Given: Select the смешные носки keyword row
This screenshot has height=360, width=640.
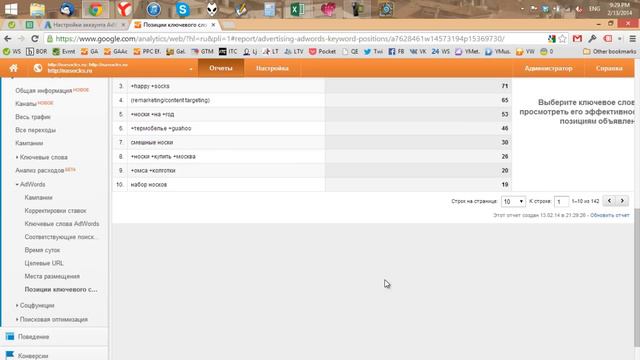Looking at the screenshot, I should [x=312, y=142].
